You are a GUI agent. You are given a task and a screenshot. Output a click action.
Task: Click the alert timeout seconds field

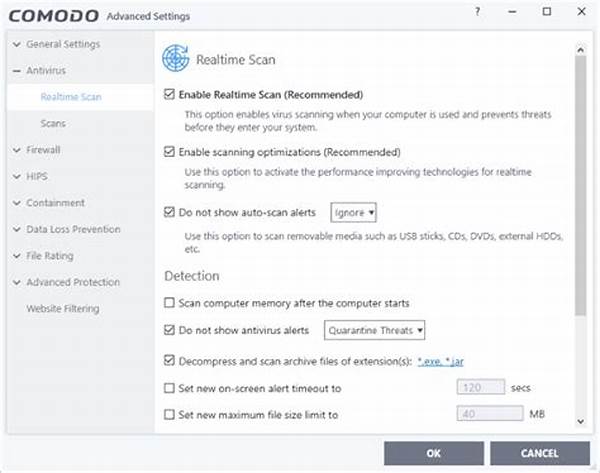481,387
